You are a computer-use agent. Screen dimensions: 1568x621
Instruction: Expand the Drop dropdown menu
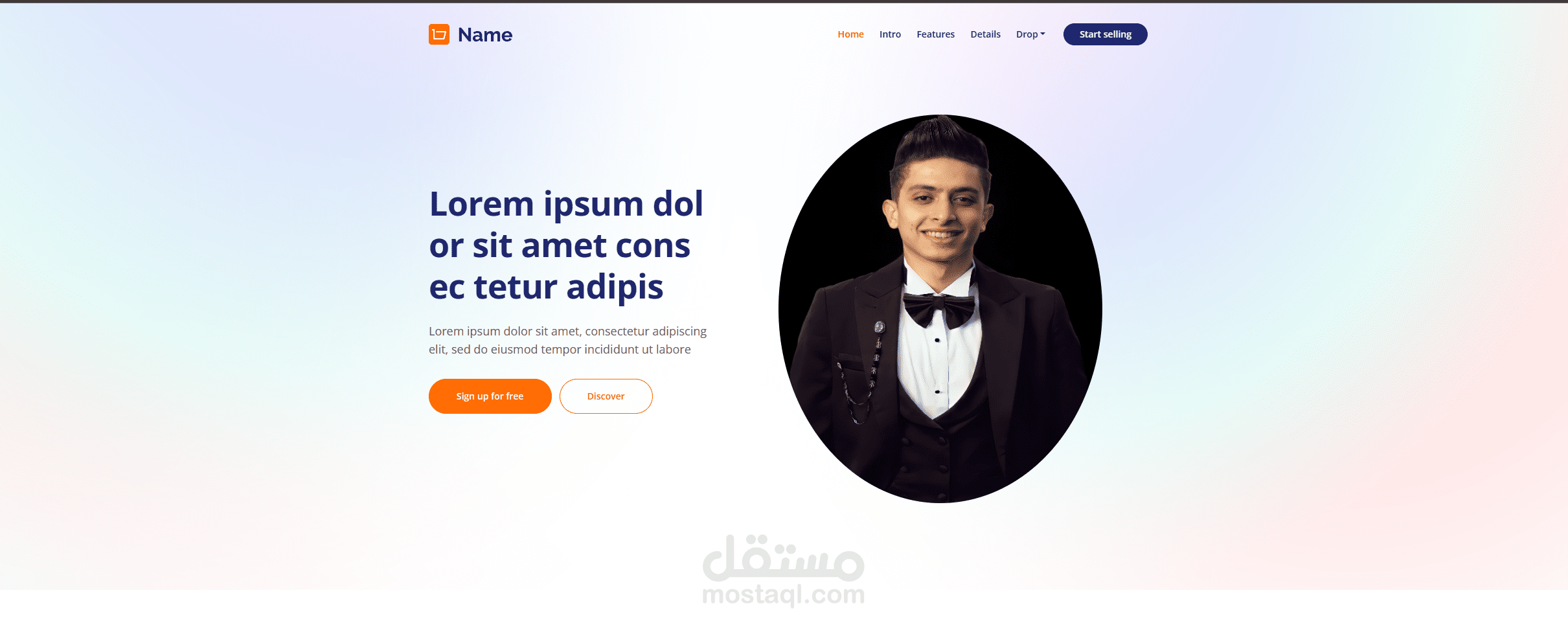[1030, 34]
